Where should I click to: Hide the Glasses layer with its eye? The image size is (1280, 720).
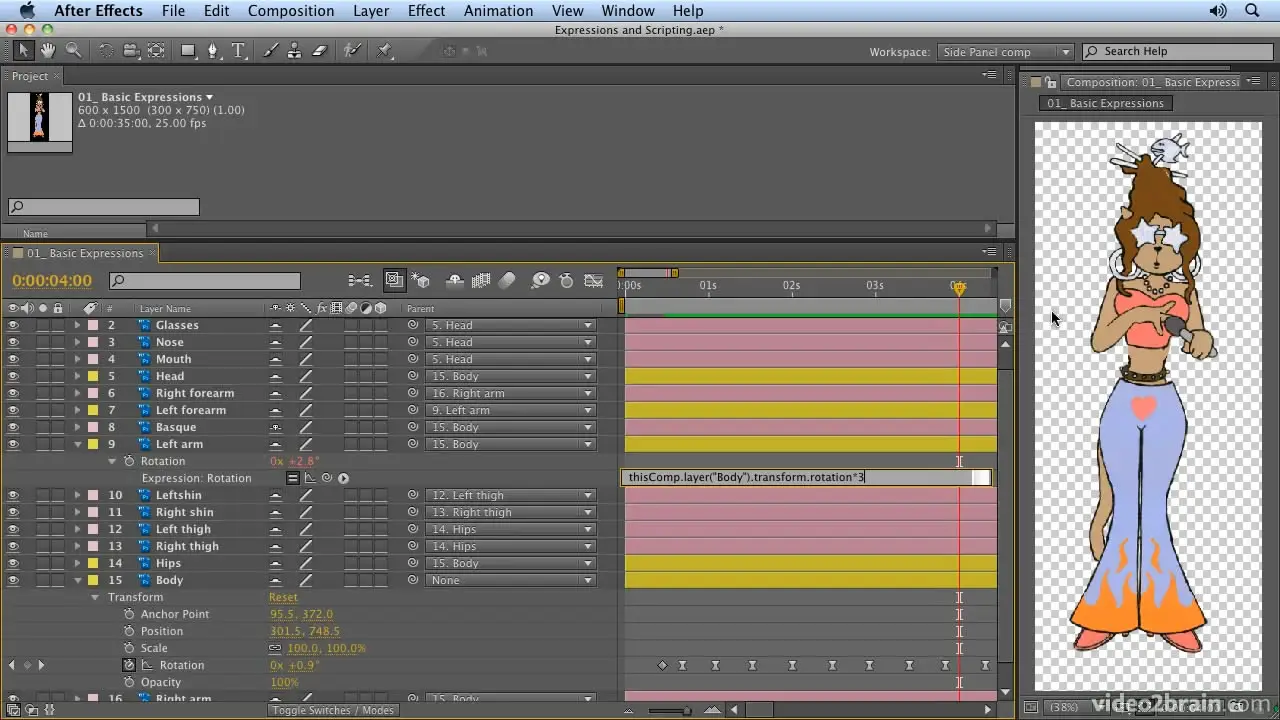pyautogui.click(x=13, y=325)
